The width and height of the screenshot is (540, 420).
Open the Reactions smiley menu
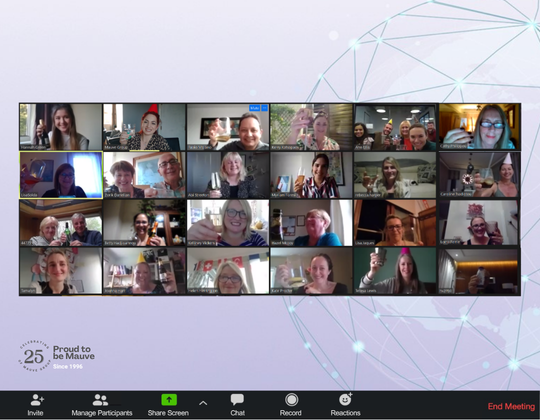(345, 405)
